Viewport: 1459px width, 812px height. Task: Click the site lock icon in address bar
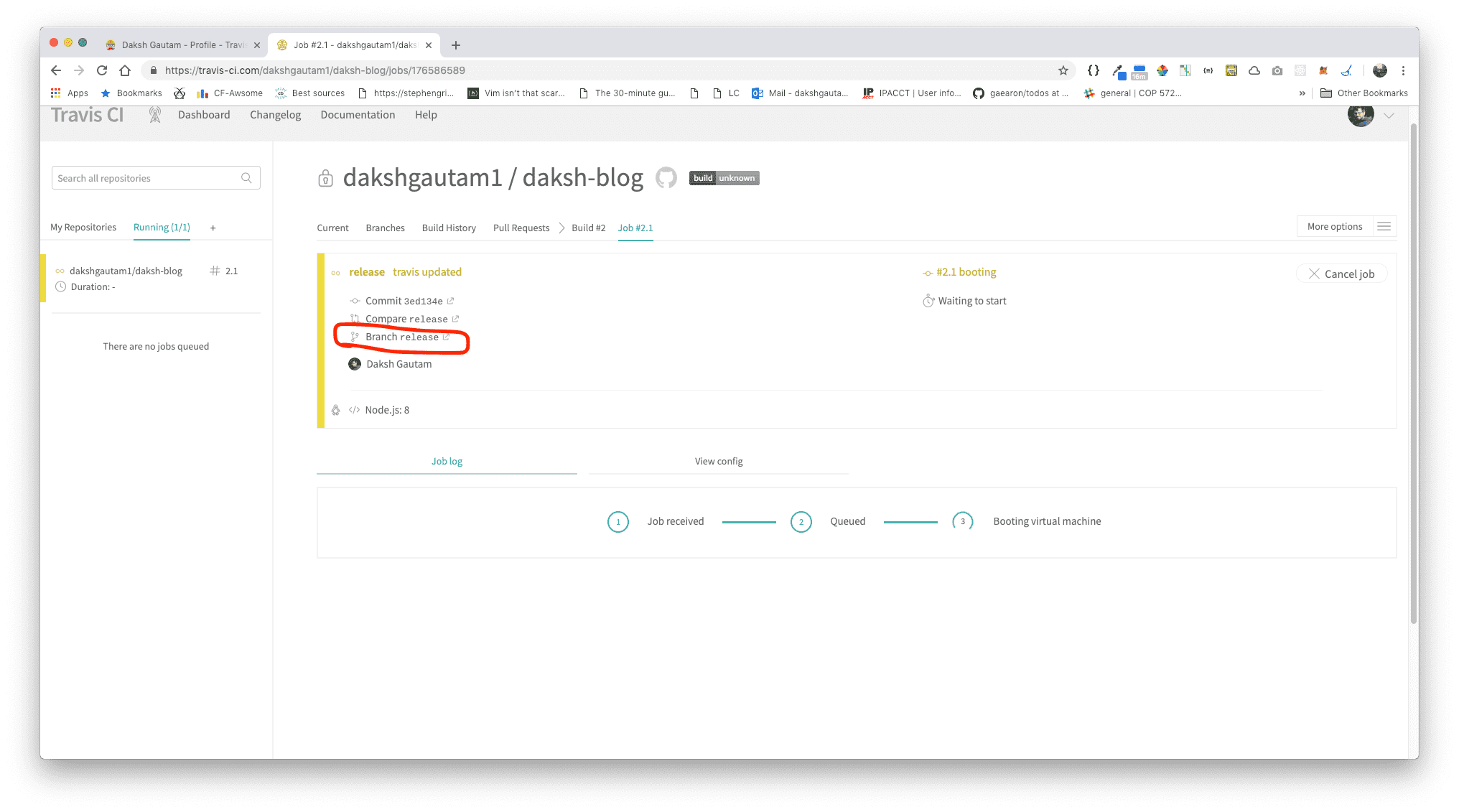coord(153,70)
